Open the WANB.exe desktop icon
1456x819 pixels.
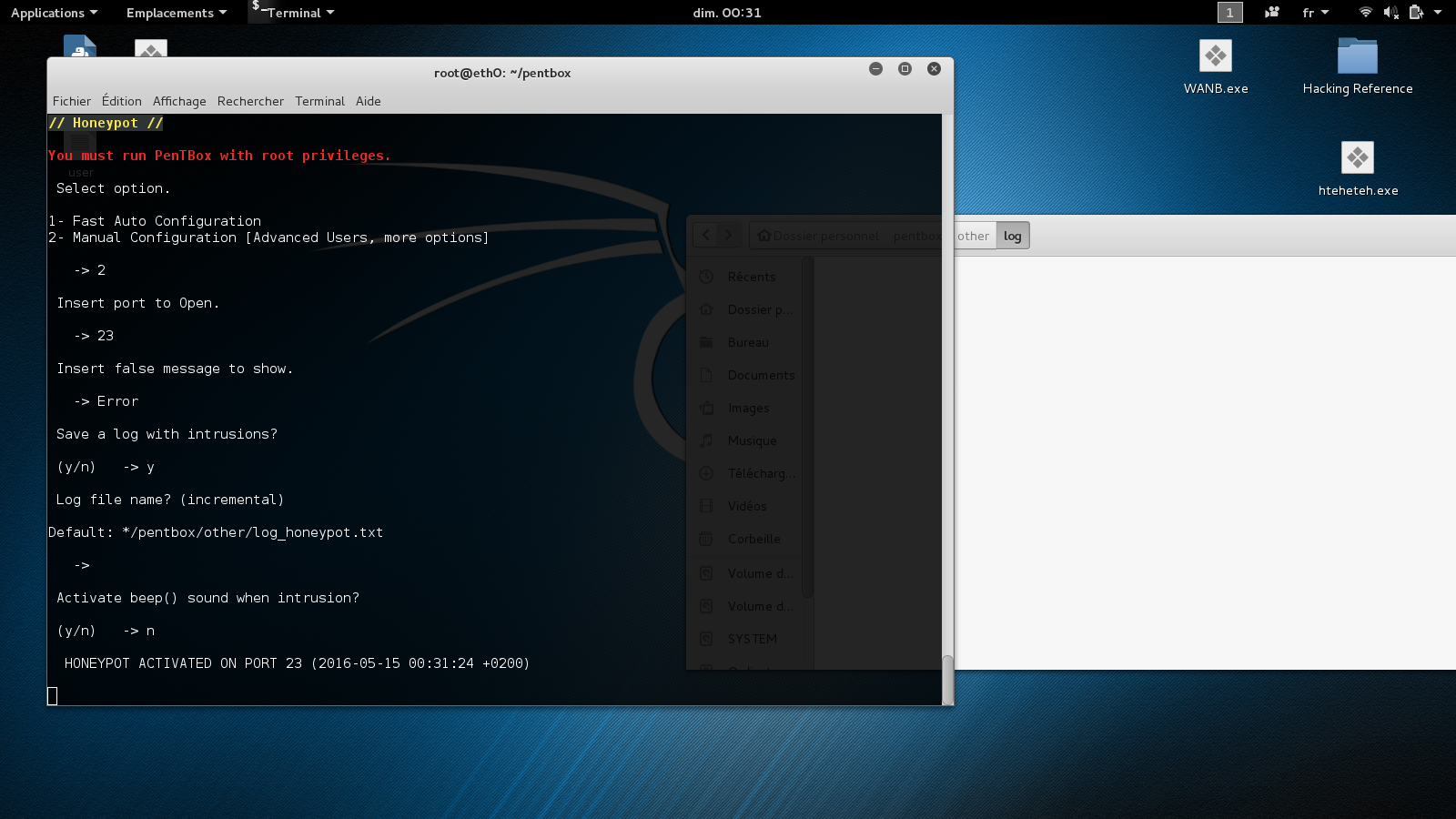coord(1215,57)
